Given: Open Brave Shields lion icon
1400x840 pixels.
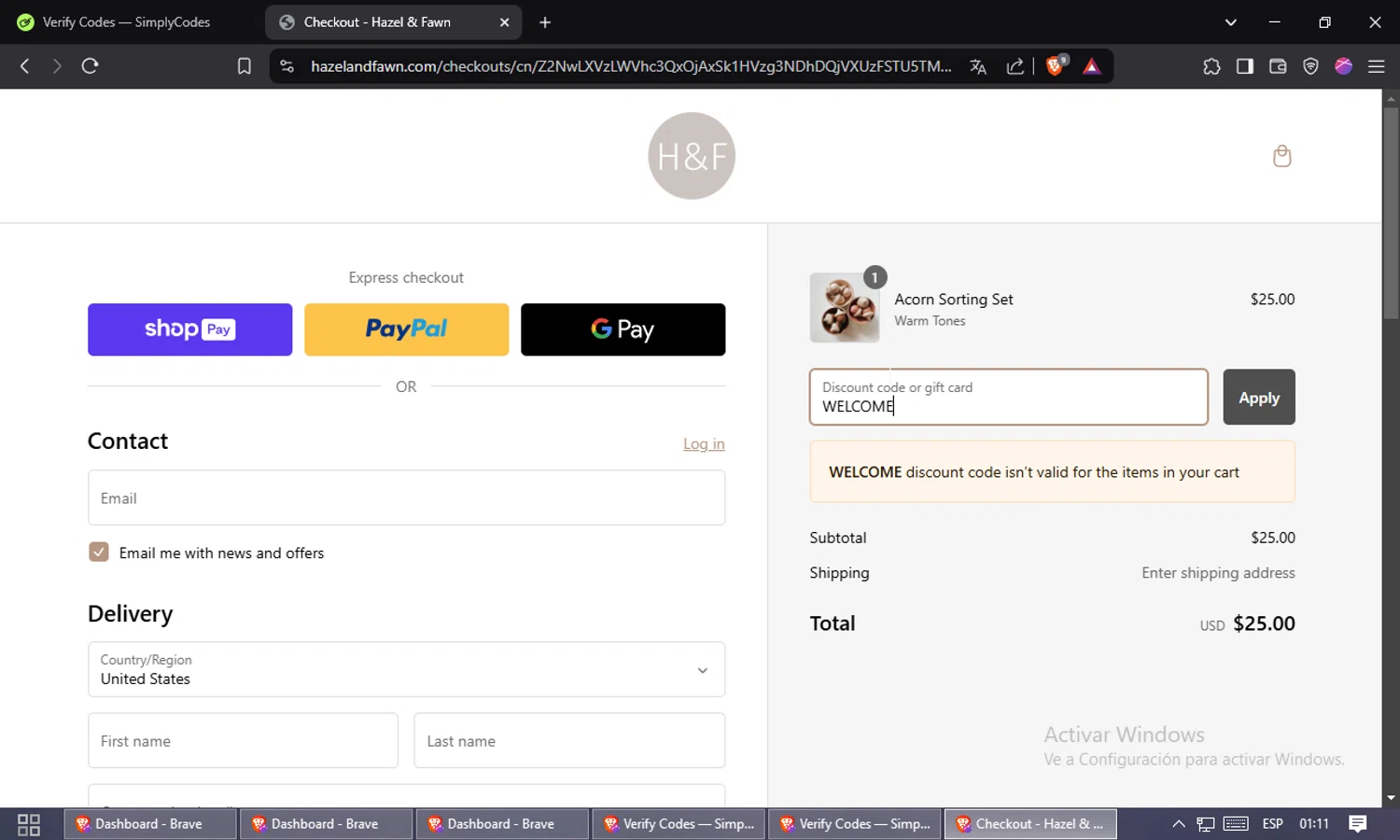Looking at the screenshot, I should [x=1056, y=65].
